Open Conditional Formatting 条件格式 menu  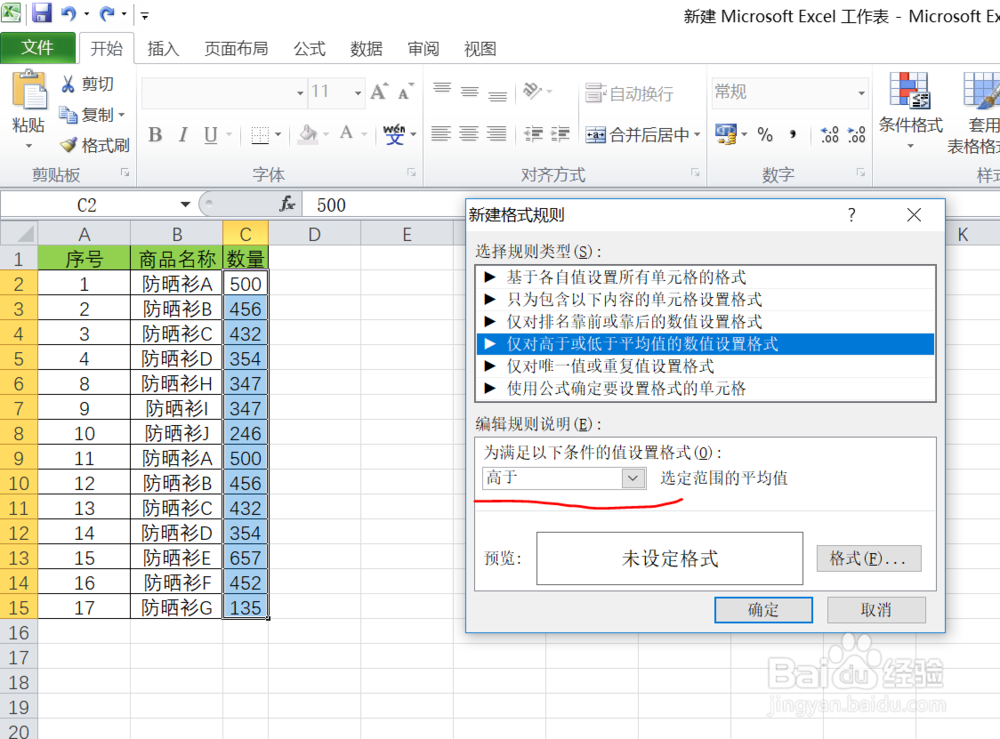[x=910, y=111]
